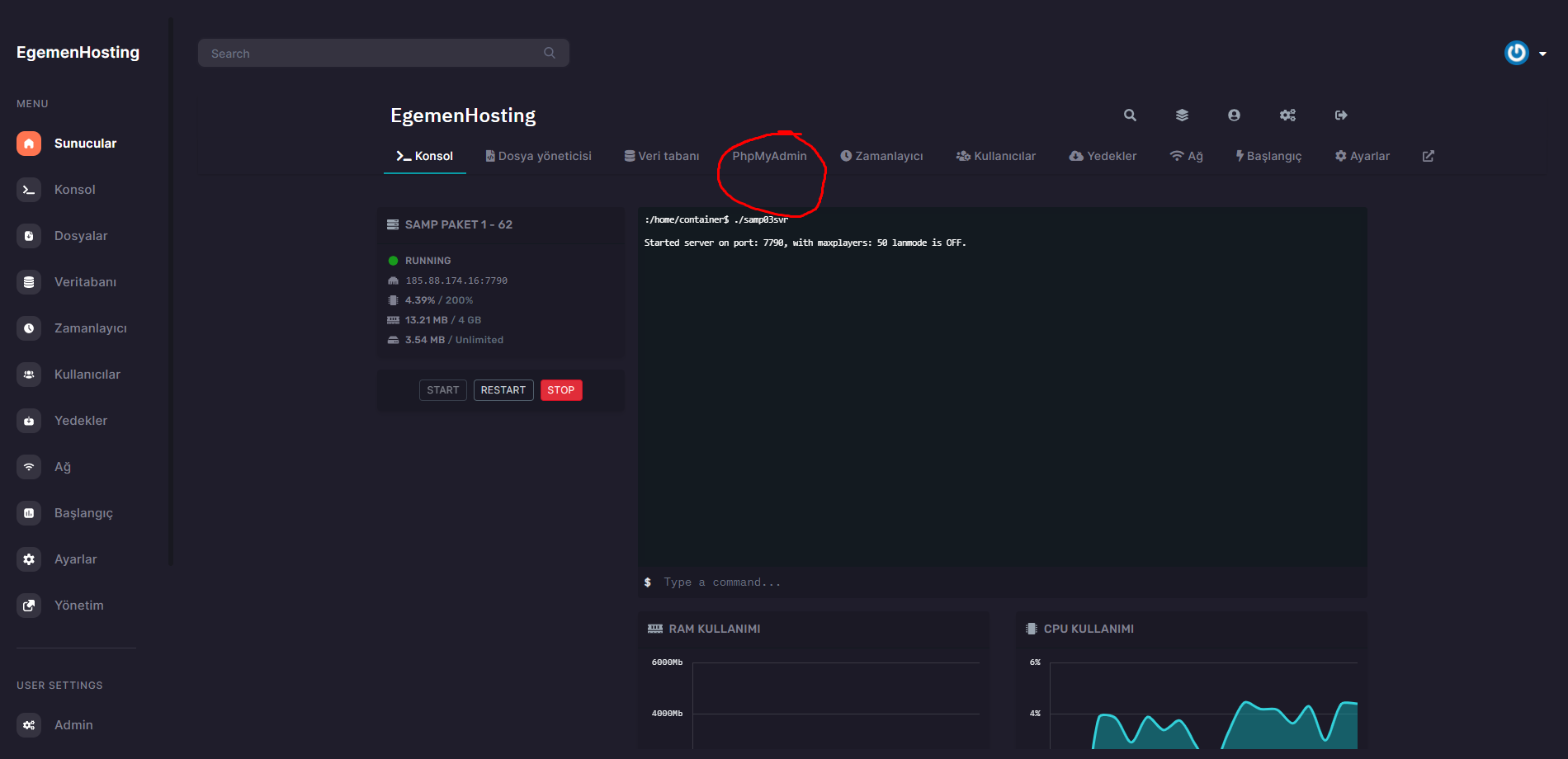Click the EgemenHosting server page heading
Screen dimensions: 1568x759
463,115
